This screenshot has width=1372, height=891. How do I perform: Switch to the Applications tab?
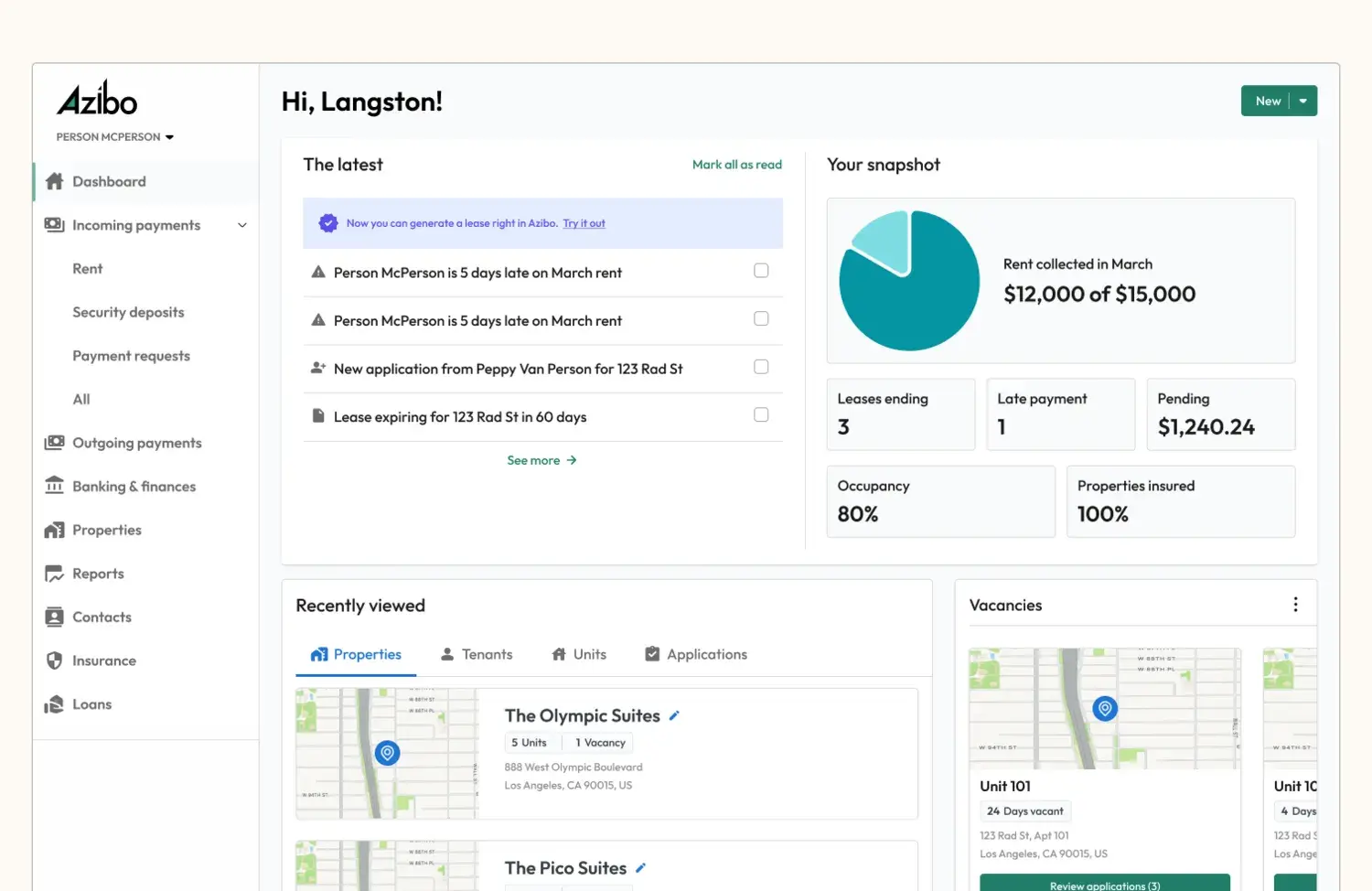(696, 655)
